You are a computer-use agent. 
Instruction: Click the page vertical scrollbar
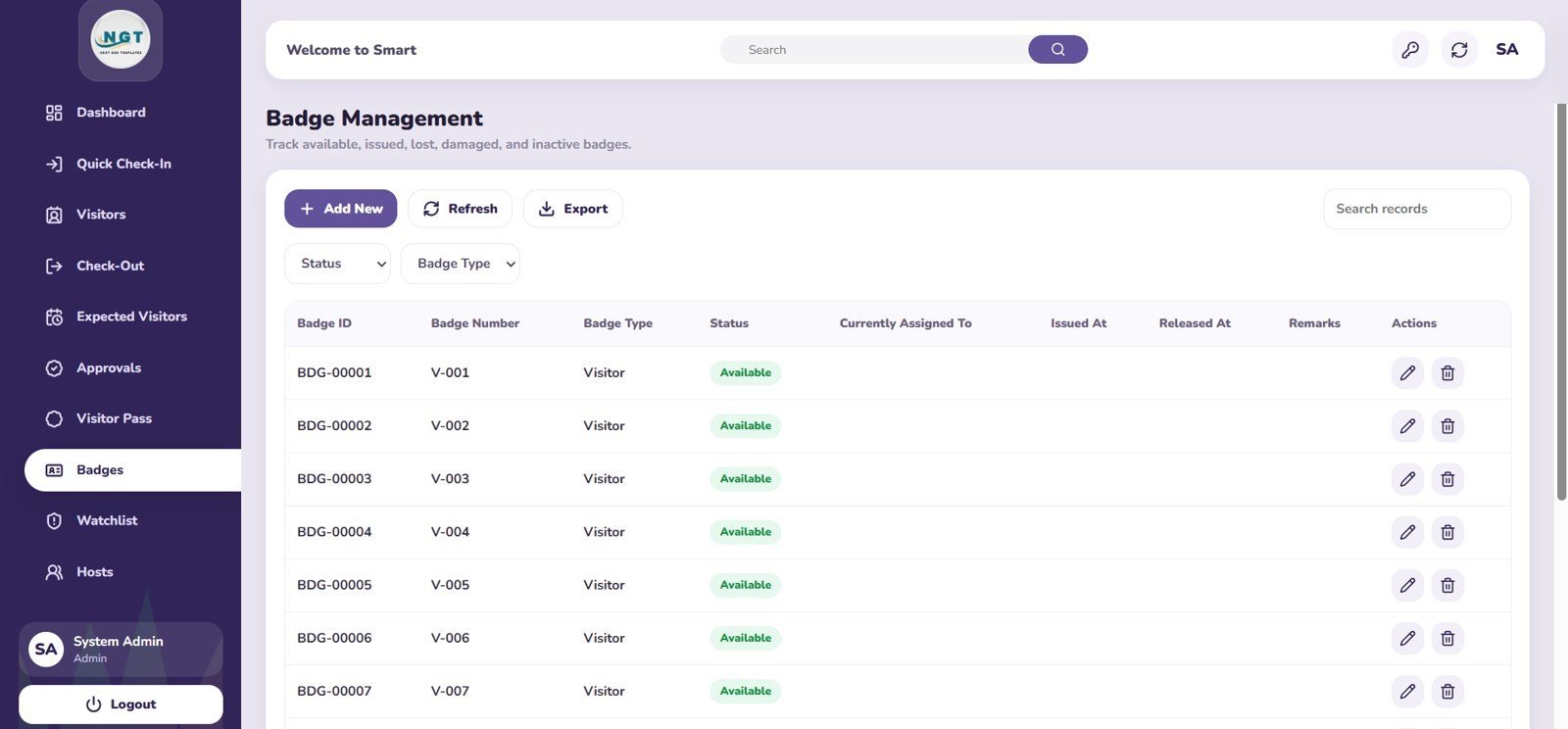[x=1561, y=302]
